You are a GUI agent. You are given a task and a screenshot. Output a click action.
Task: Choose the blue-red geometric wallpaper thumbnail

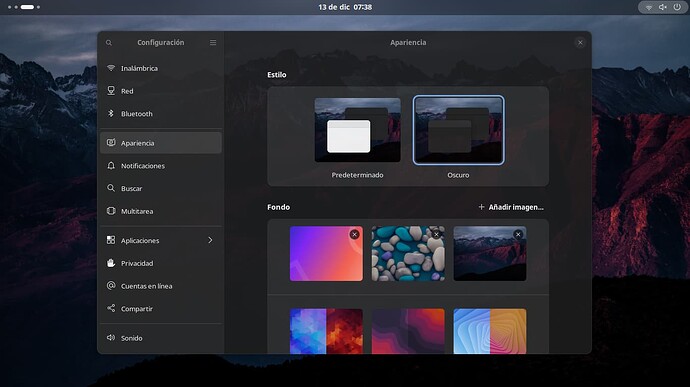tap(327, 331)
